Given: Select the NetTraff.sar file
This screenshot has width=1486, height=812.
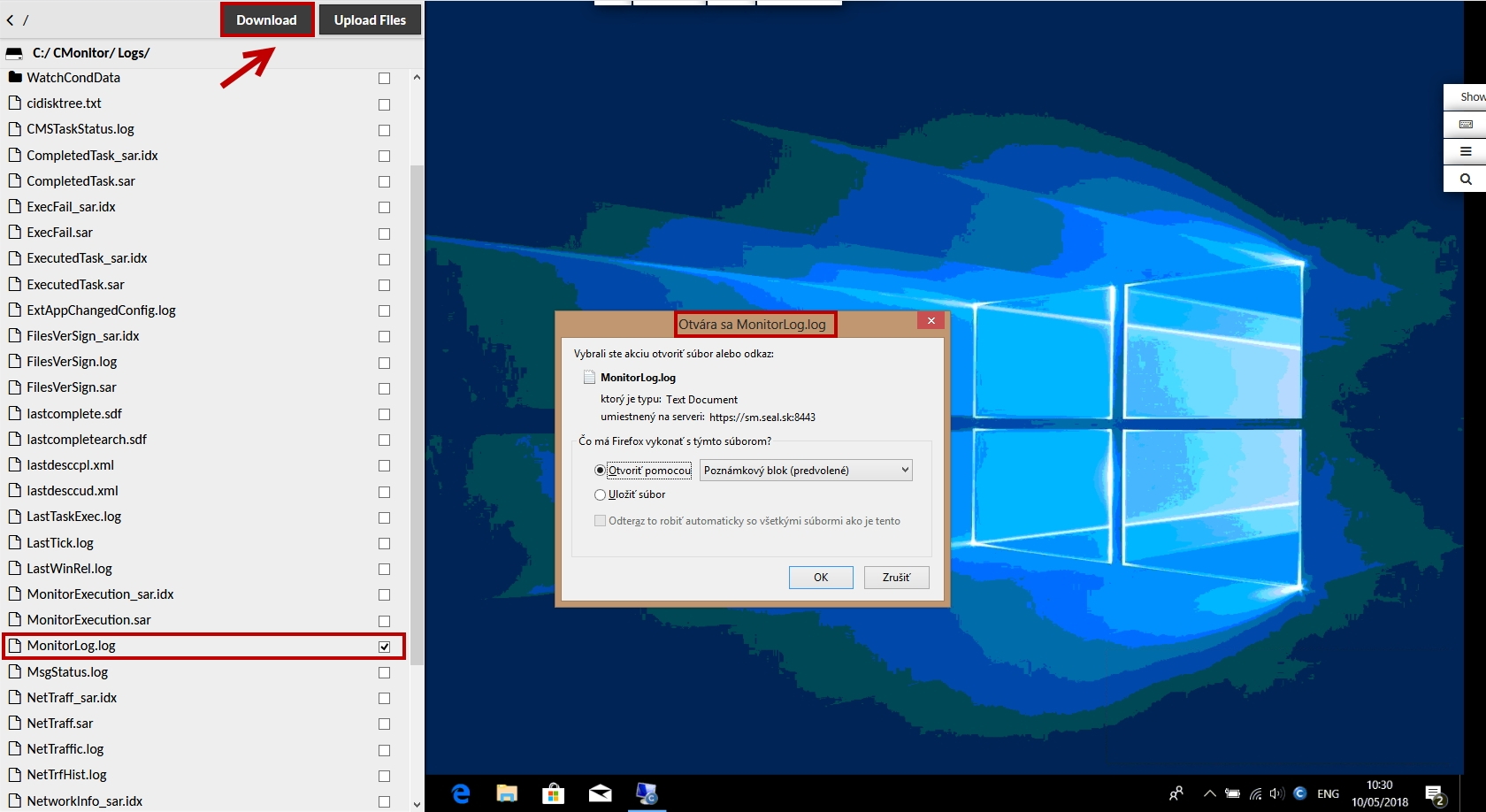Looking at the screenshot, I should 59,724.
